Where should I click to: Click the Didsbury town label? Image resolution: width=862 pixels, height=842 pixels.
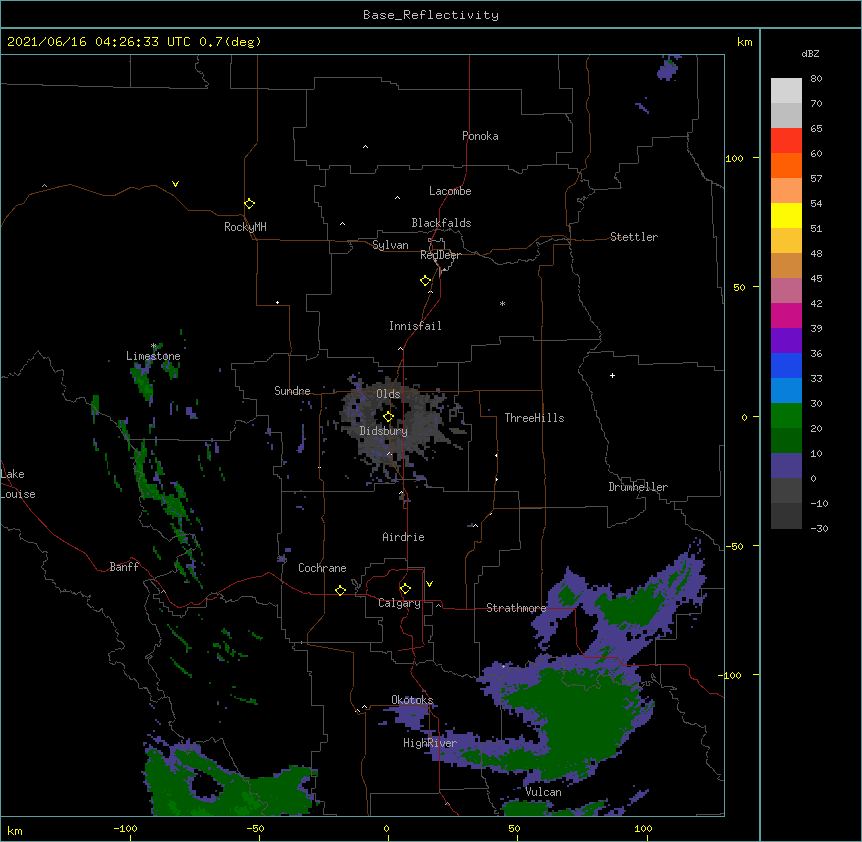point(384,431)
